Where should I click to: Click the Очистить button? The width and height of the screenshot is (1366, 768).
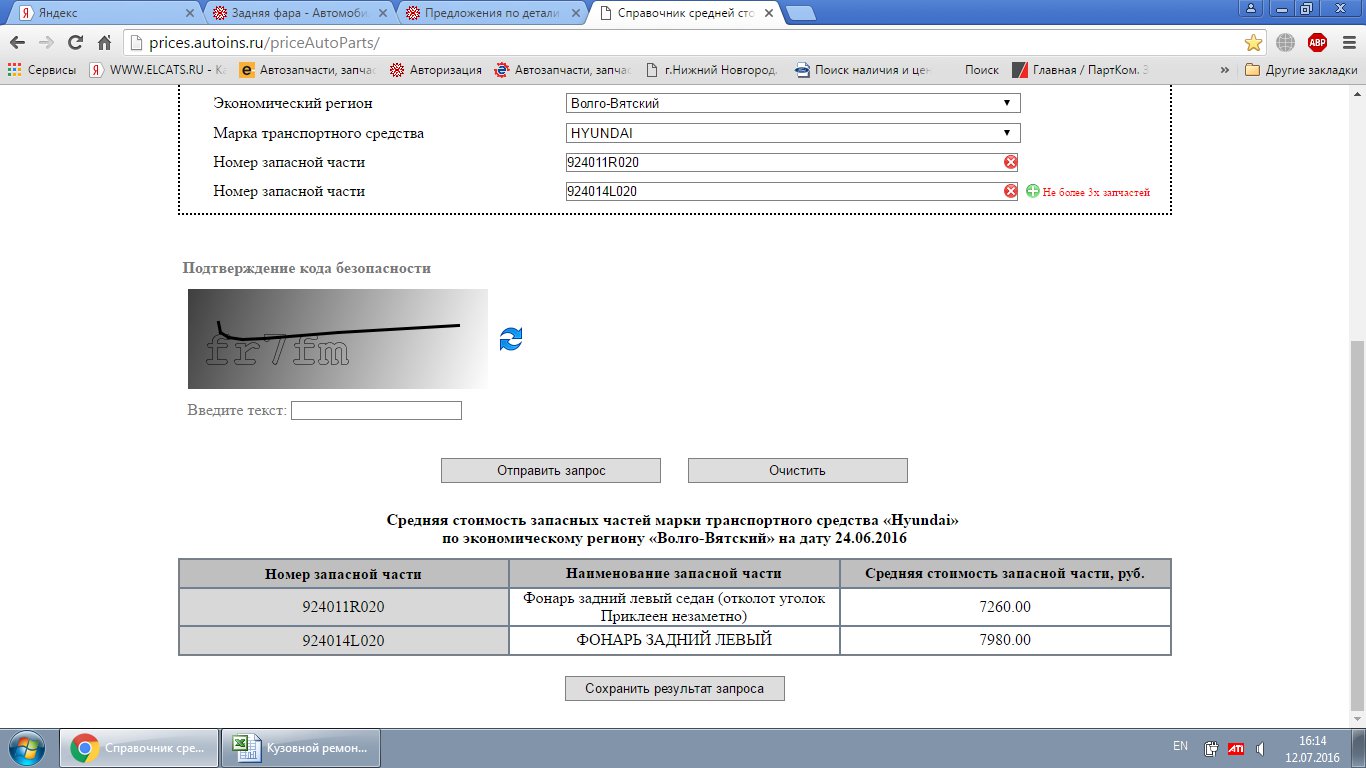click(x=797, y=470)
